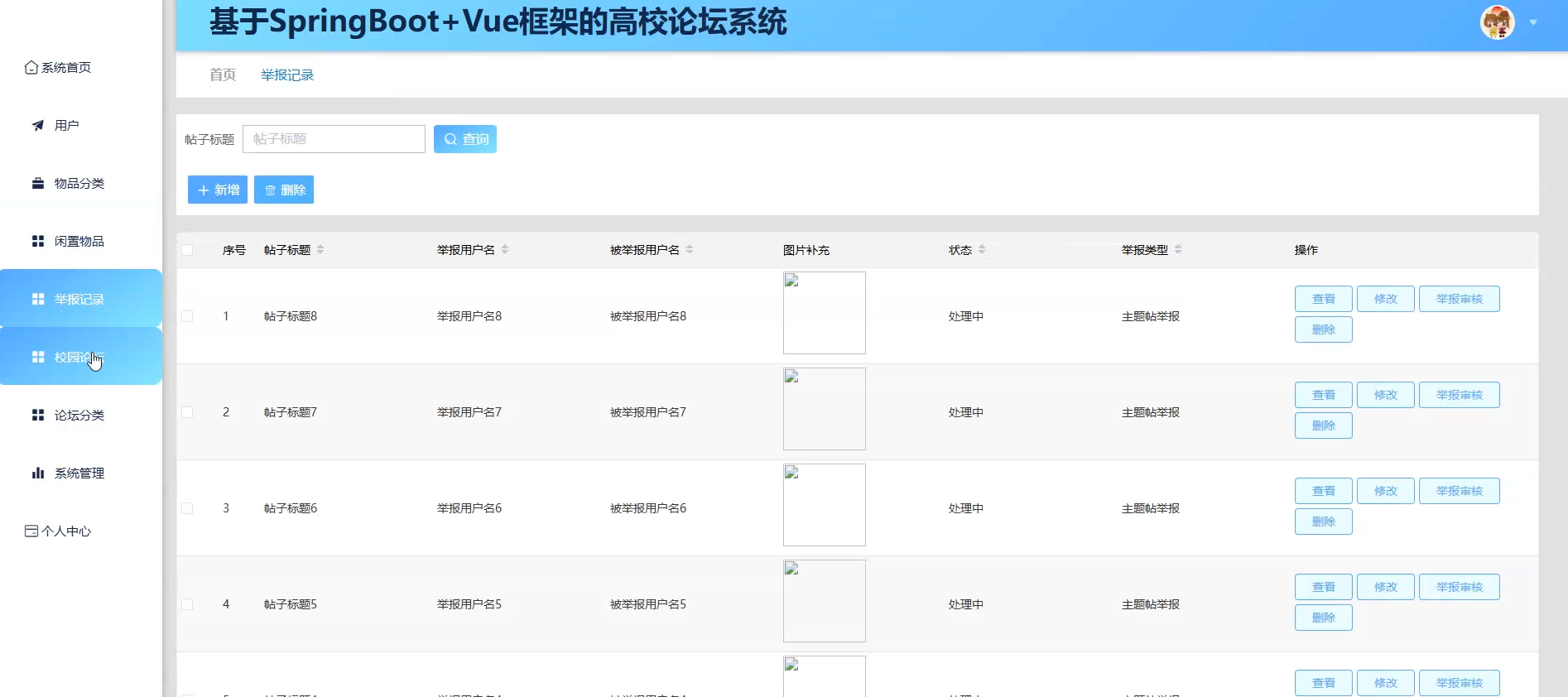This screenshot has width=1568, height=697.
Task: Click 删除 for 帖子标题7 row
Action: [1324, 425]
